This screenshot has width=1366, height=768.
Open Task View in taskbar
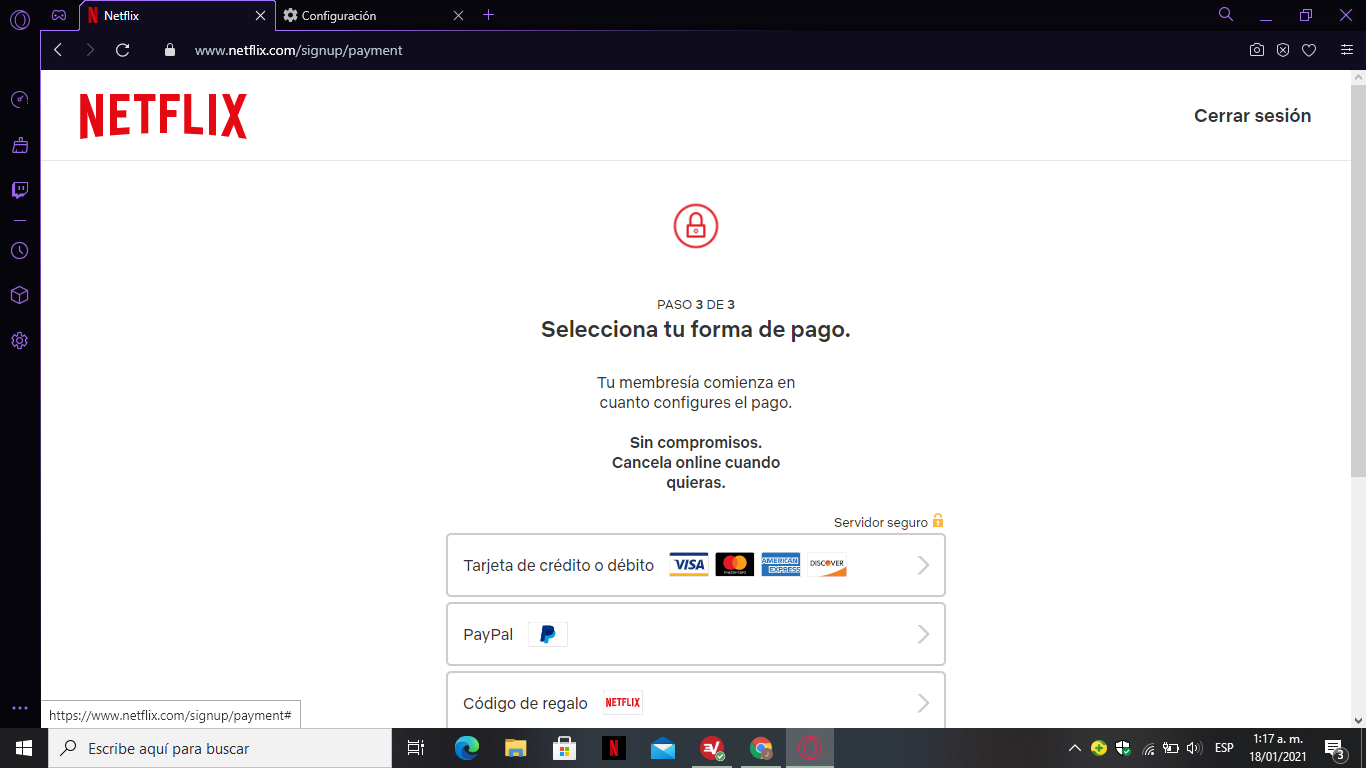click(416, 748)
